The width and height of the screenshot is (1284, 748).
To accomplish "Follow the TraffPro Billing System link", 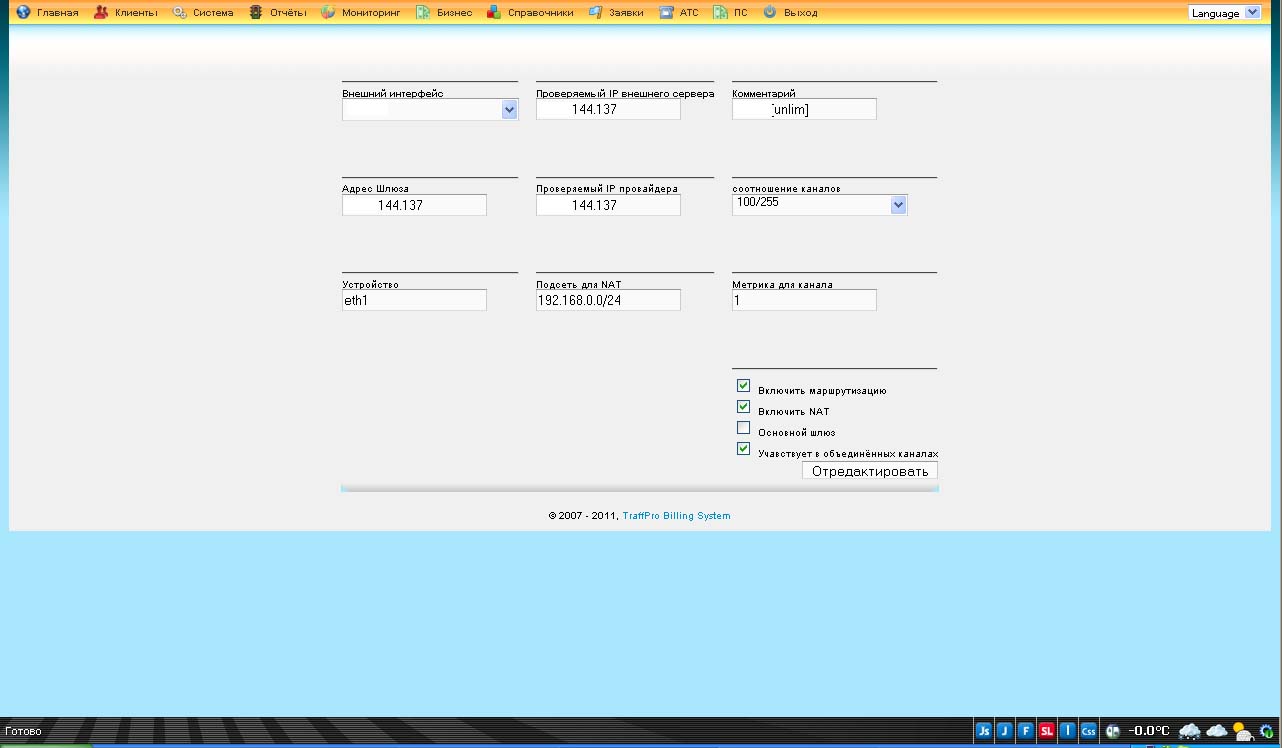I will 676,516.
